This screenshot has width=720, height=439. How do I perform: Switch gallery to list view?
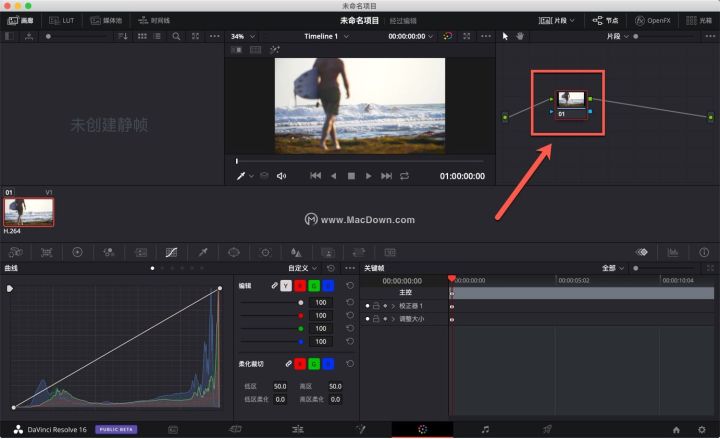tap(157, 36)
